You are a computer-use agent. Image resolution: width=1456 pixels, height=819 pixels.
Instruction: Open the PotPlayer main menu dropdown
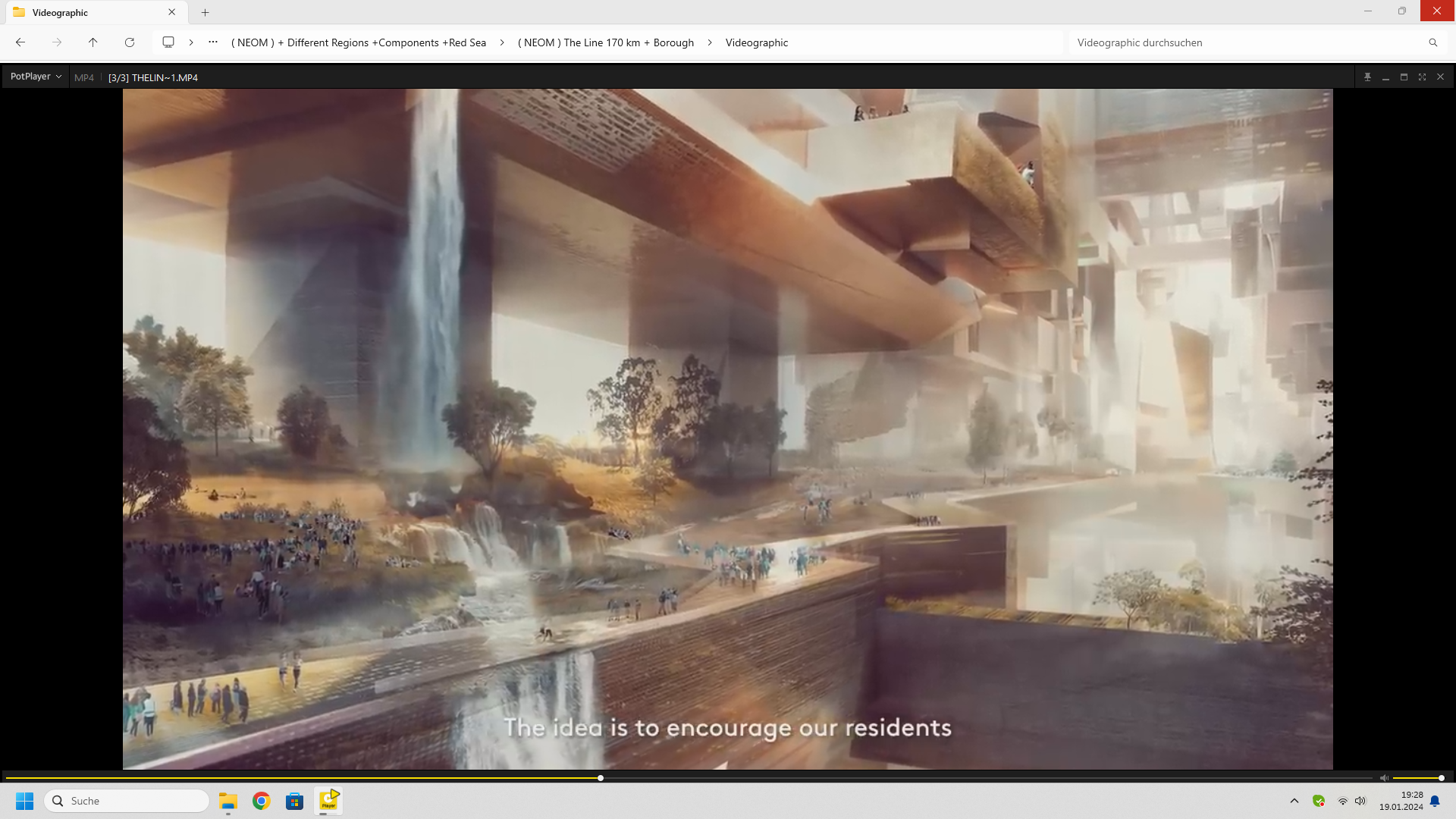click(x=36, y=77)
